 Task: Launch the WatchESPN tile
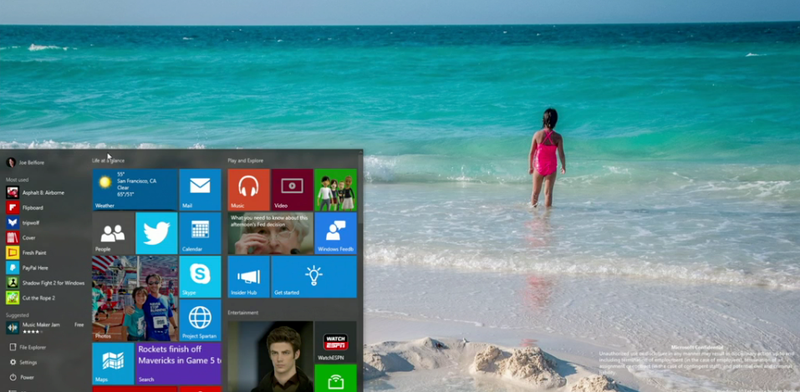tap(336, 341)
